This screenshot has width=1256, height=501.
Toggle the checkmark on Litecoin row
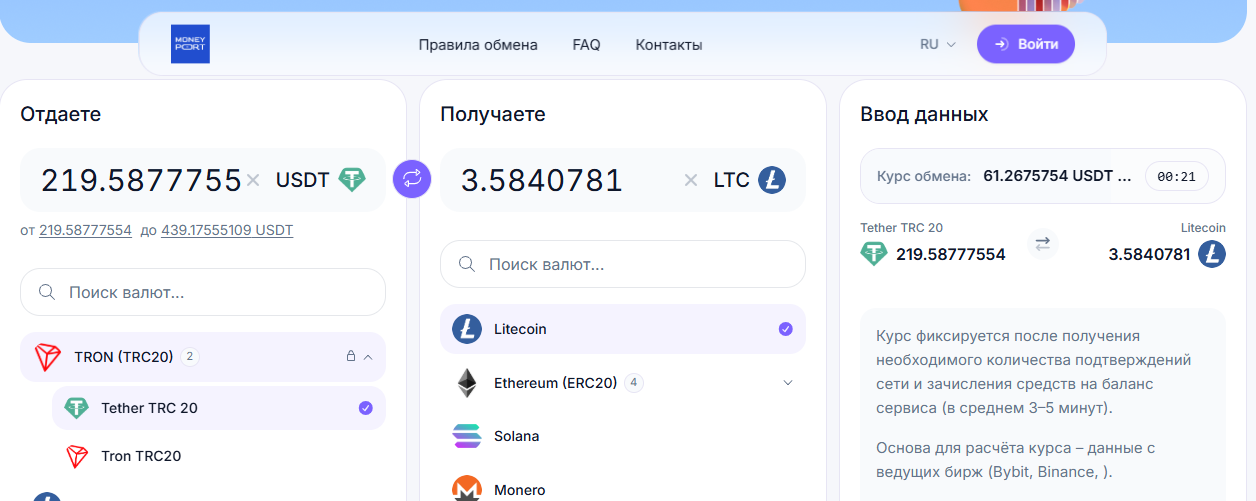pyautogui.click(x=785, y=329)
